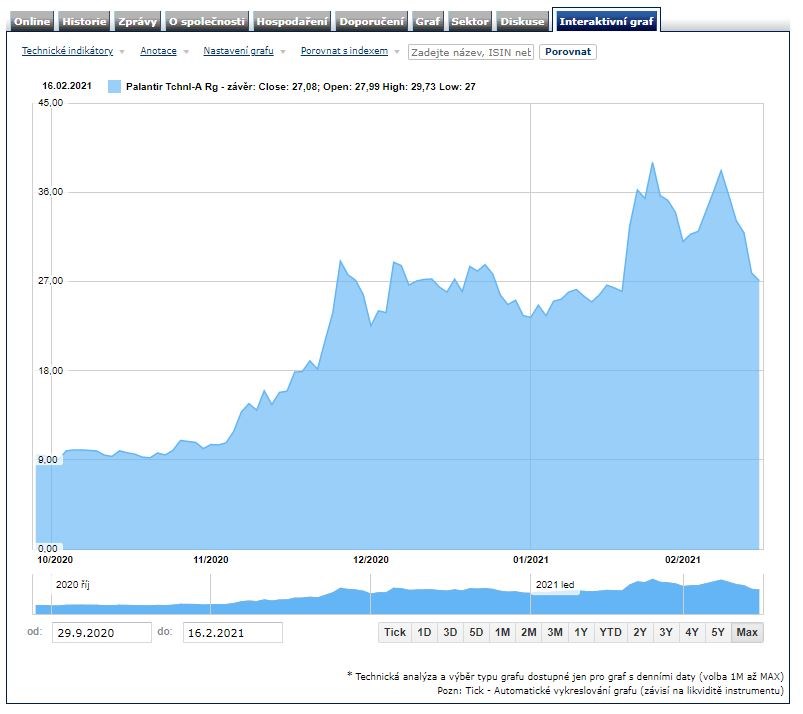Click the 'od' start date field
The height and width of the screenshot is (714, 803).
tap(101, 632)
